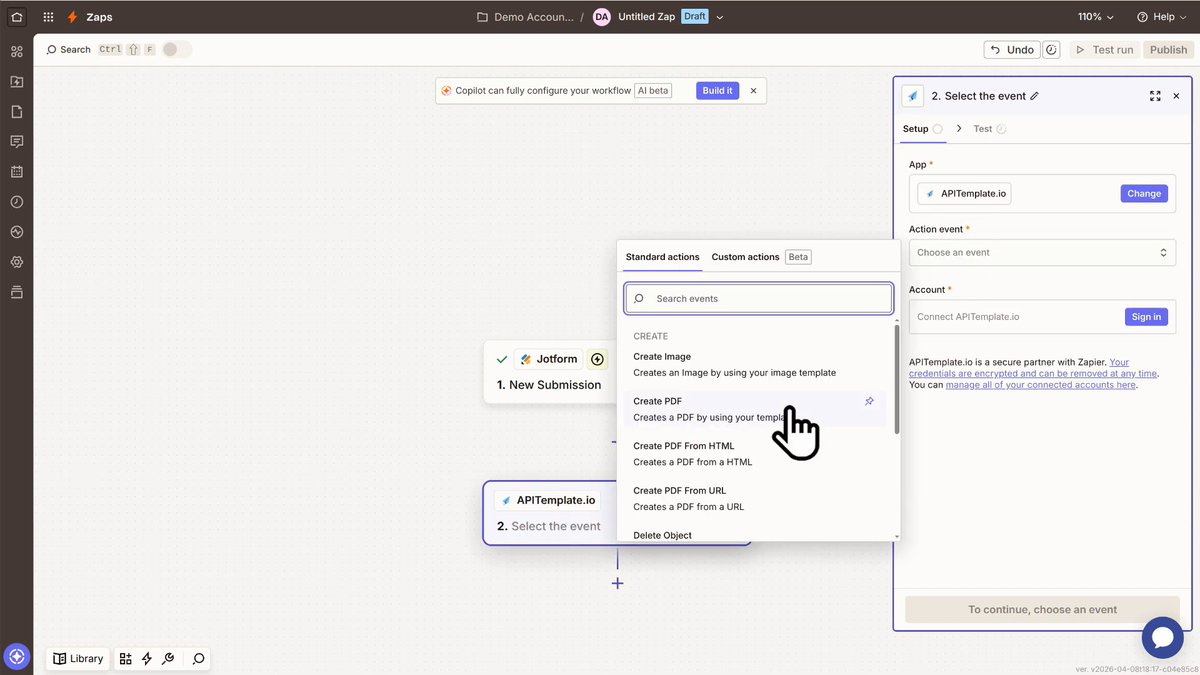Switch to the Custom actions tab
The width and height of the screenshot is (1200, 675).
[x=745, y=256]
